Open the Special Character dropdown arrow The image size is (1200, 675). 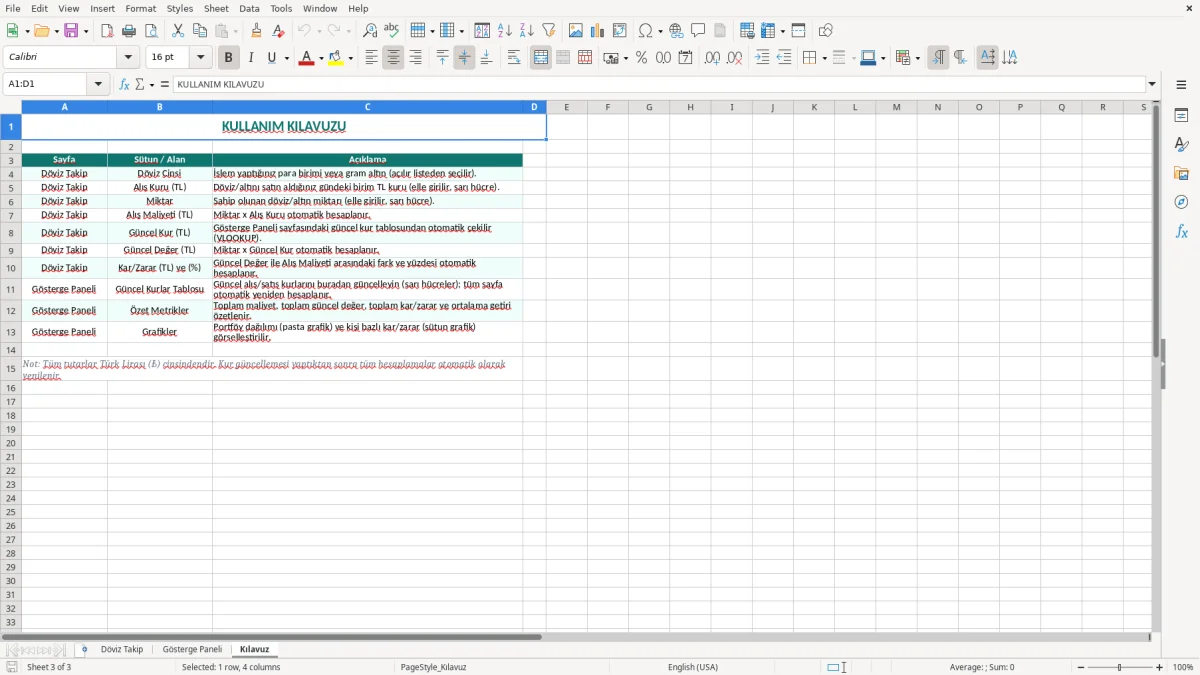point(661,31)
